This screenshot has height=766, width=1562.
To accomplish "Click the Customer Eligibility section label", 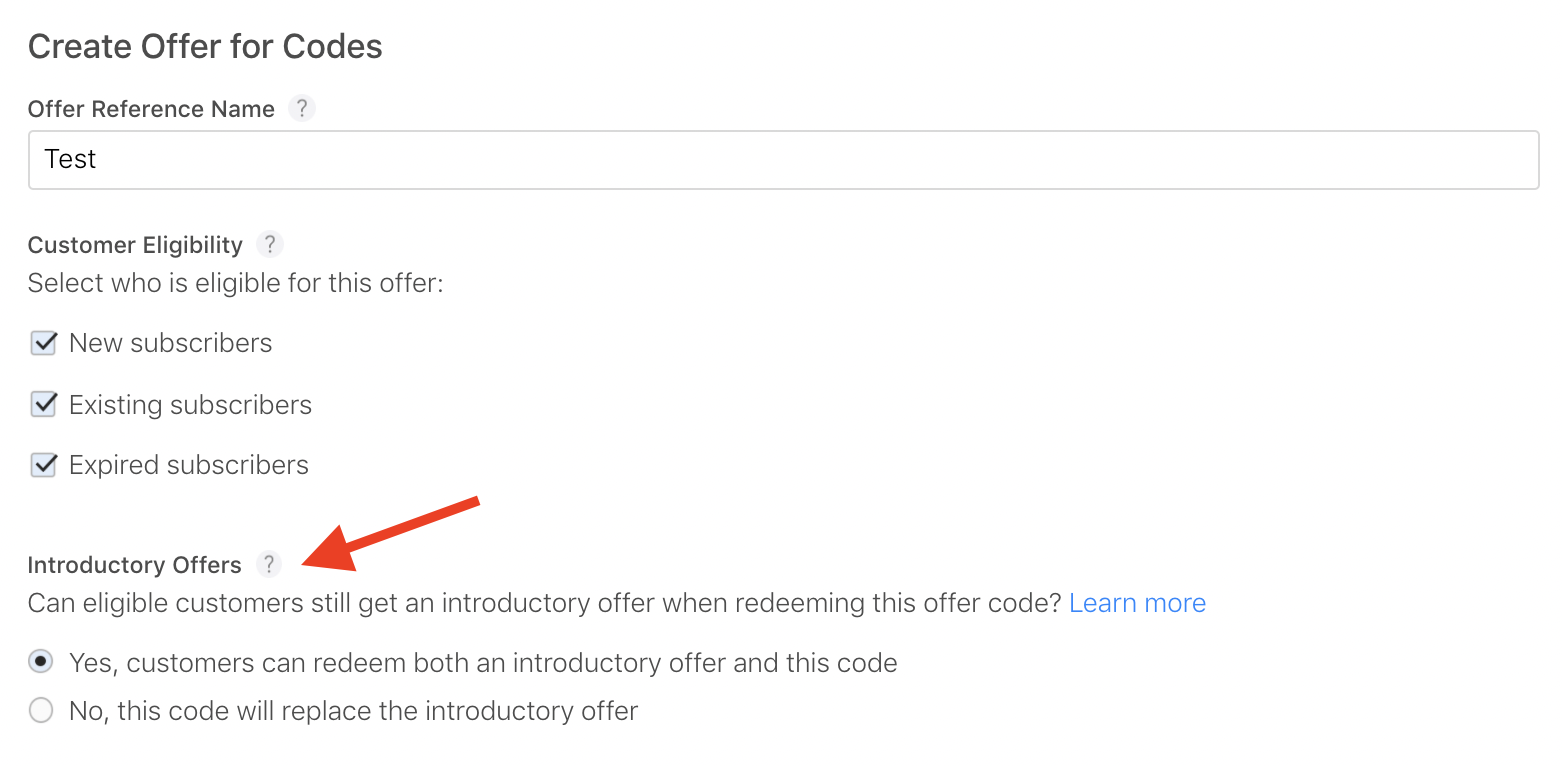I will click(135, 245).
